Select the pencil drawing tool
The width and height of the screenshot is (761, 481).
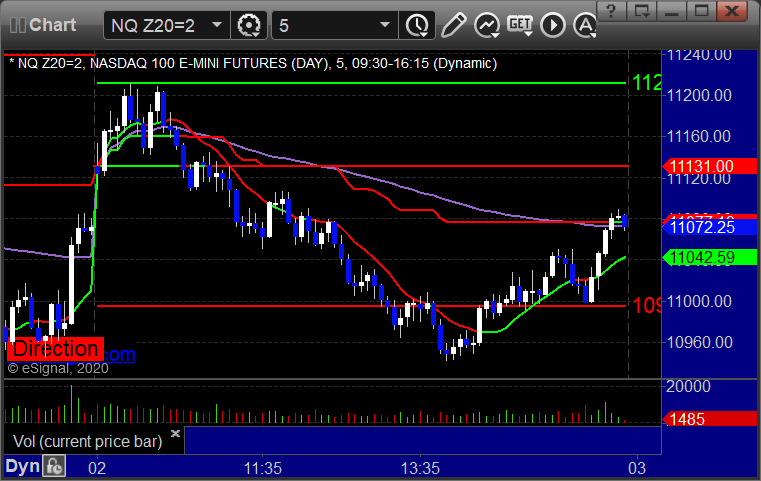click(x=454, y=25)
